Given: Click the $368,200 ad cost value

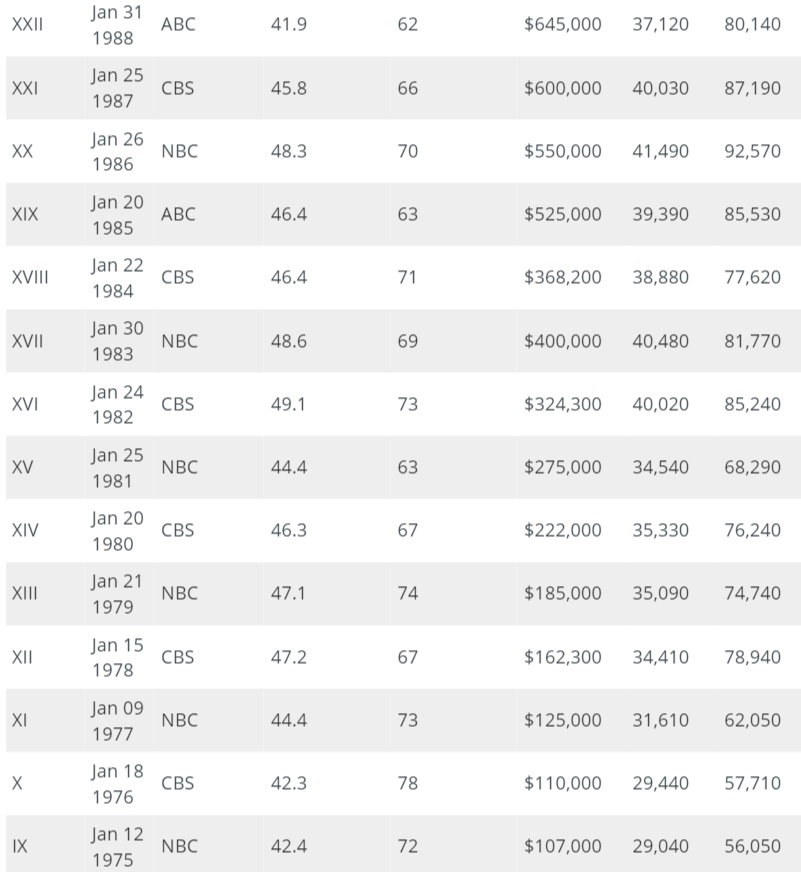Looking at the screenshot, I should (562, 277).
